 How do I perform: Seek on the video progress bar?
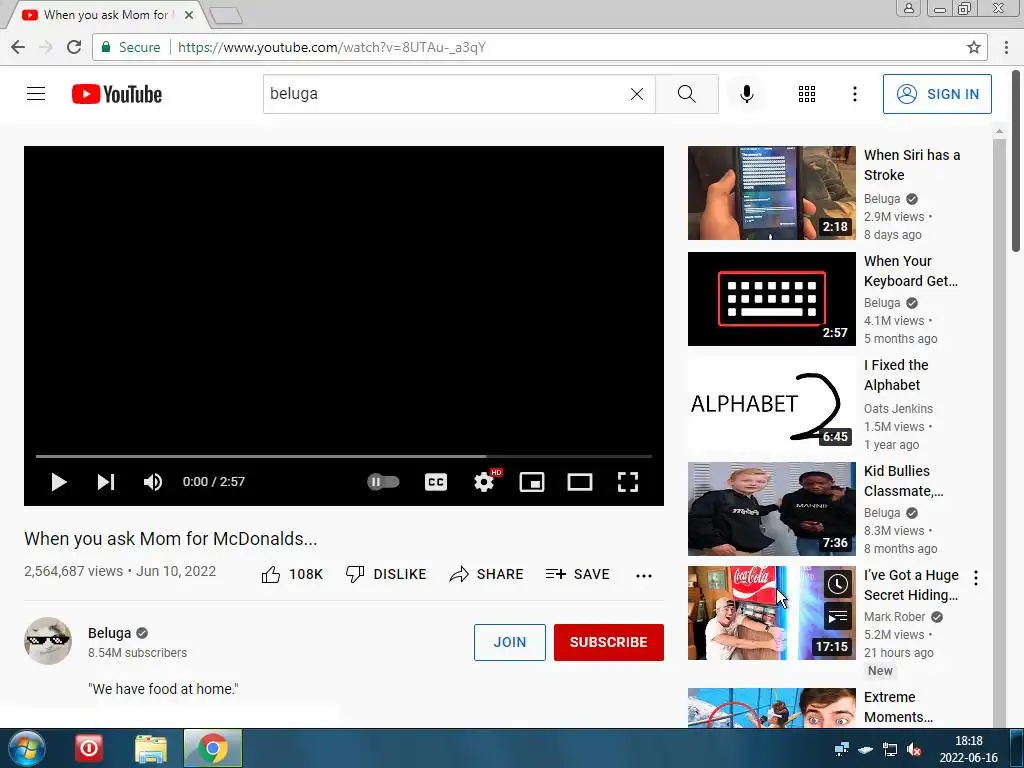point(344,456)
